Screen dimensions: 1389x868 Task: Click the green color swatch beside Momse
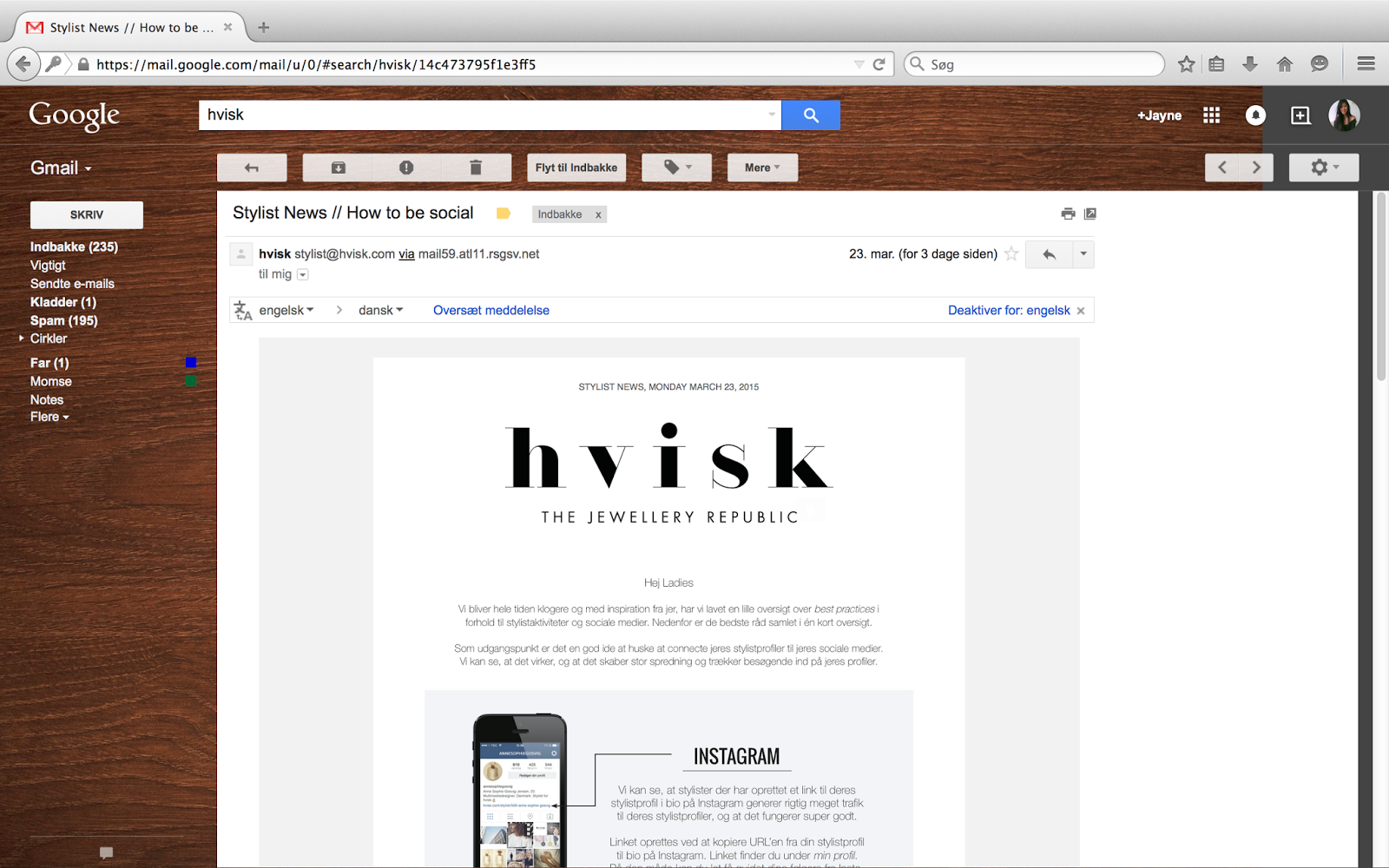[191, 381]
